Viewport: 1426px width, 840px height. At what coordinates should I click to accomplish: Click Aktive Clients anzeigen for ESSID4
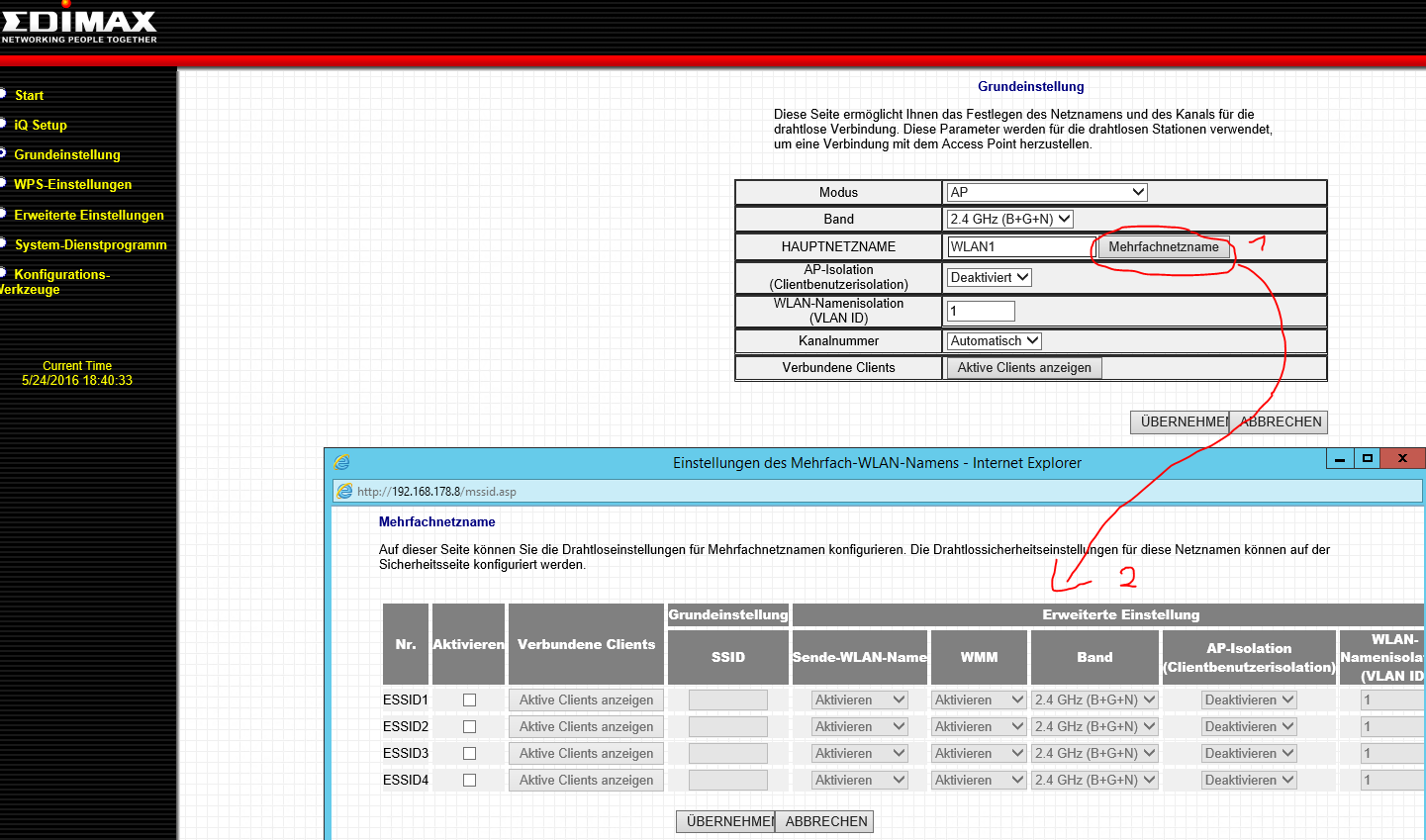pos(586,780)
